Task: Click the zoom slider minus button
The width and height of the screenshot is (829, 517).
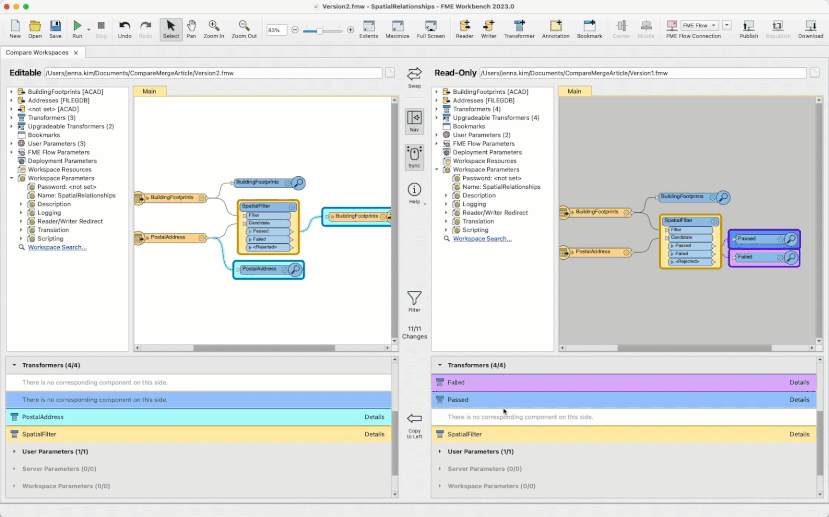Action: click(x=295, y=30)
